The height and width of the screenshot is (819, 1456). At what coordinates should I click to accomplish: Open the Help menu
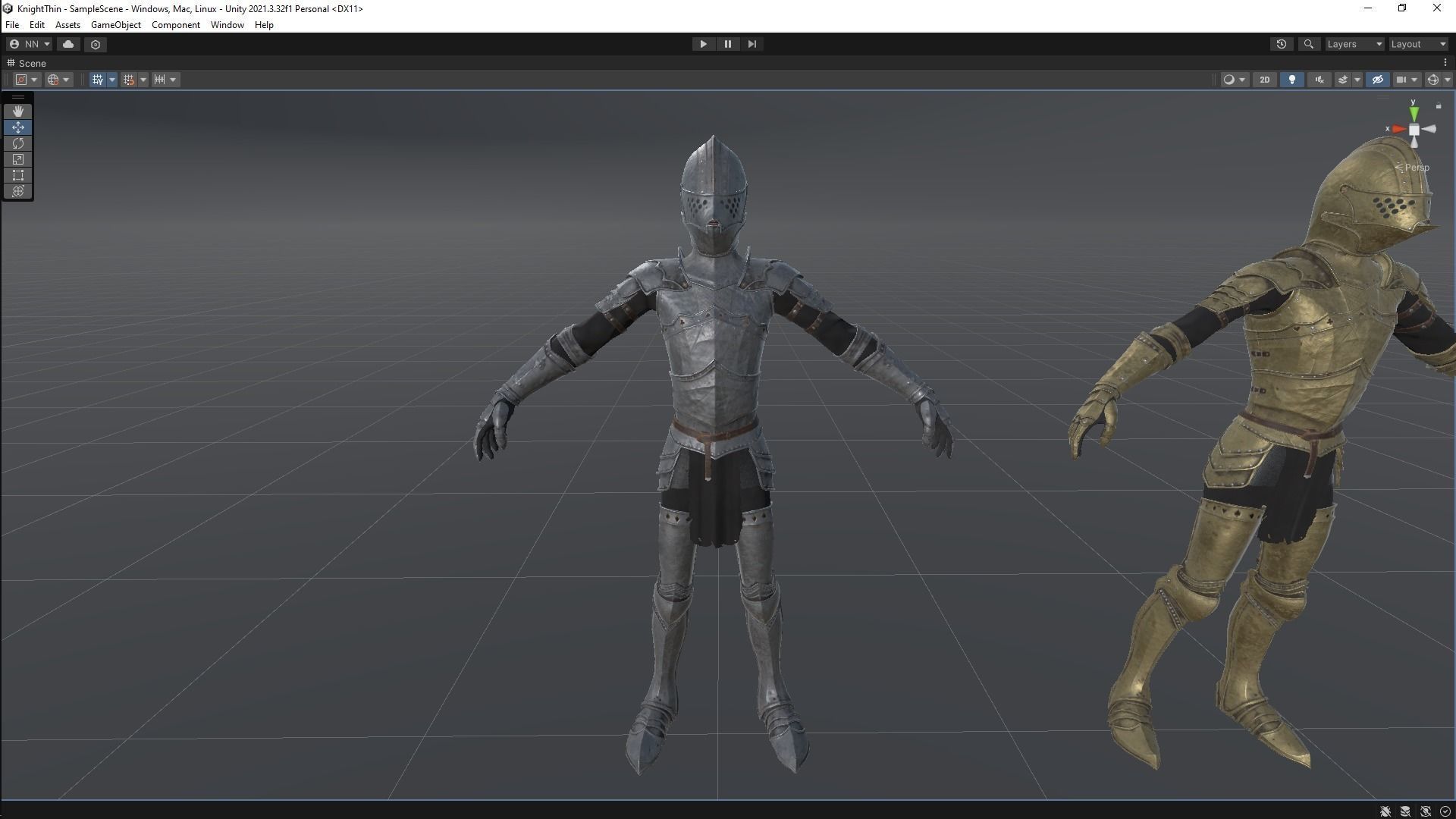pos(264,25)
